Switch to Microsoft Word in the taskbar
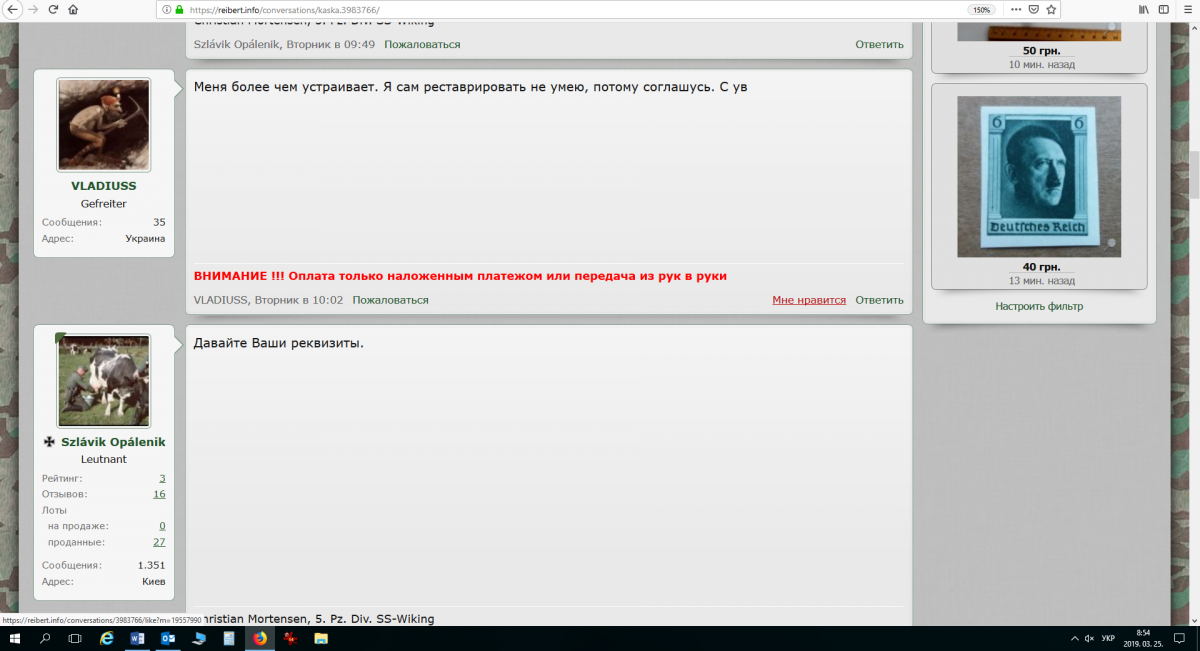This screenshot has height=651, width=1200. 138,638
